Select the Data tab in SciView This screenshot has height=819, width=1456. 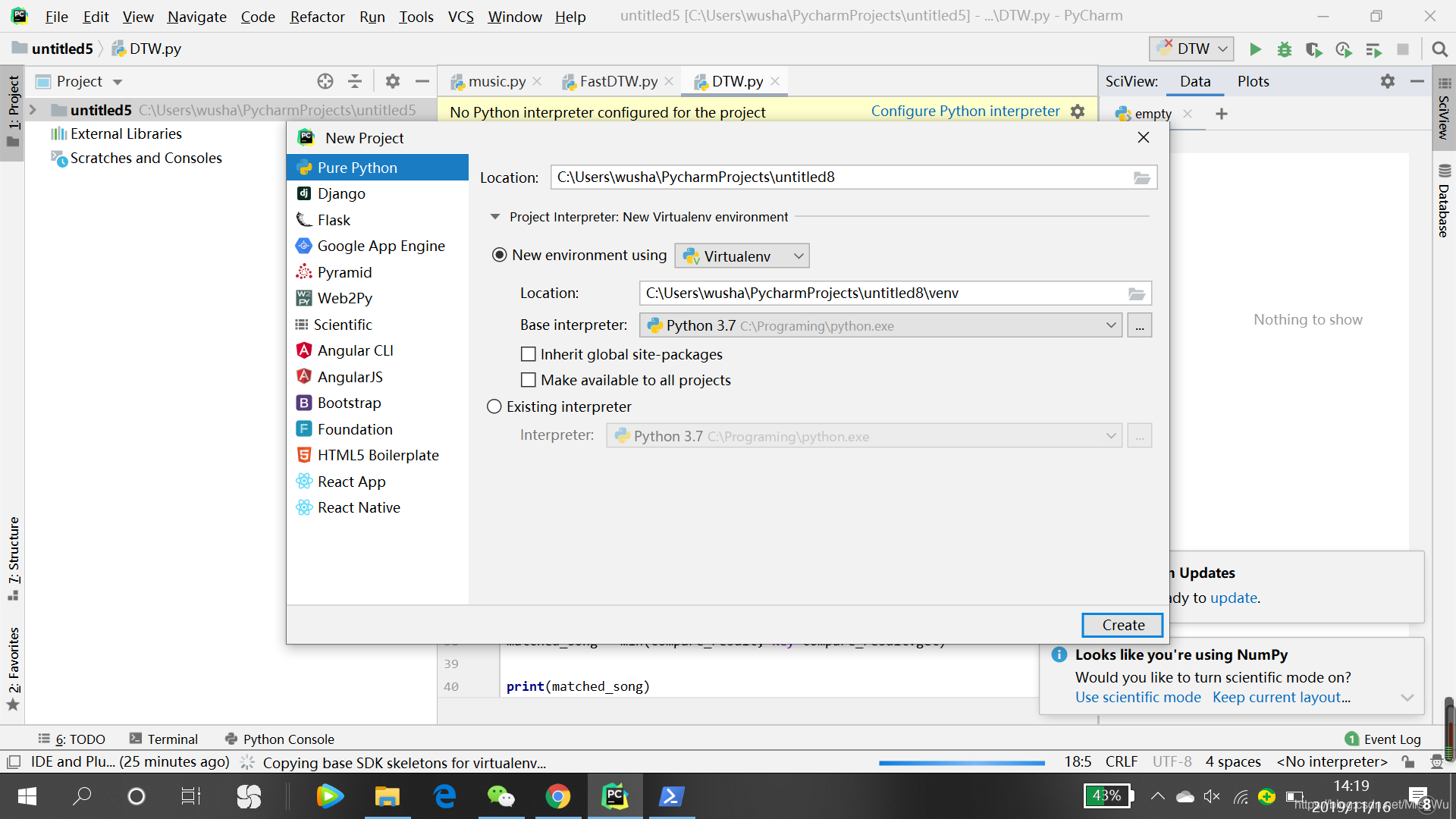point(1195,81)
